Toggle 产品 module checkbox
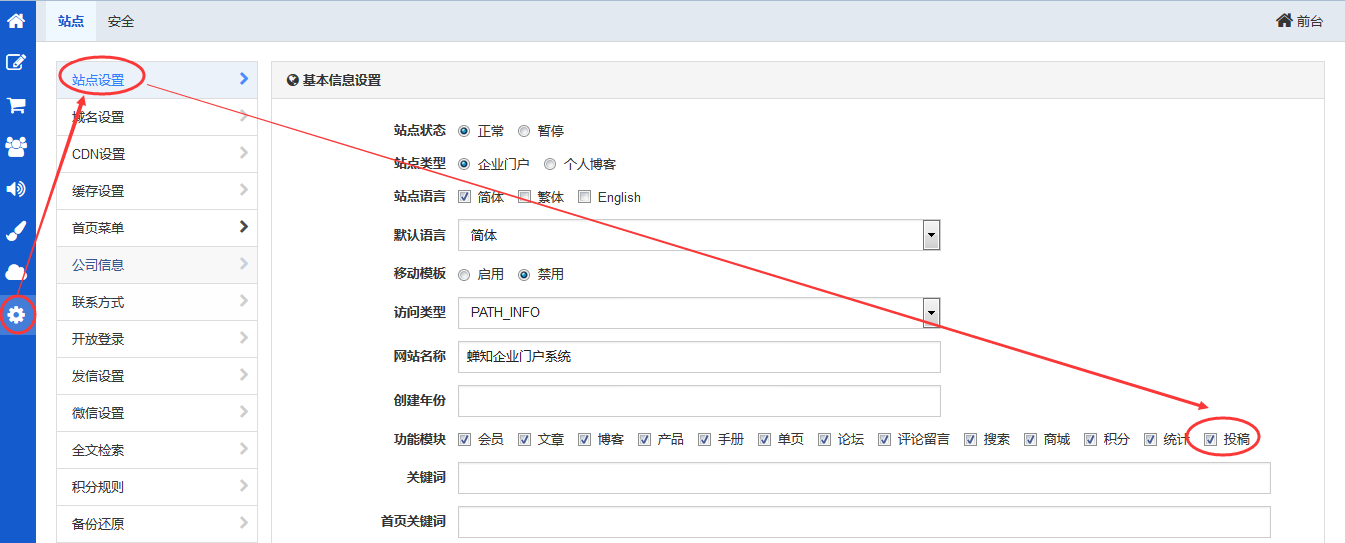 (x=644, y=439)
